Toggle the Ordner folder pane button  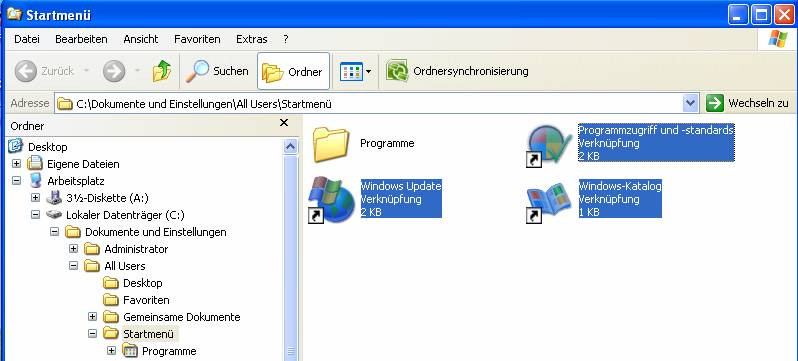tap(293, 71)
